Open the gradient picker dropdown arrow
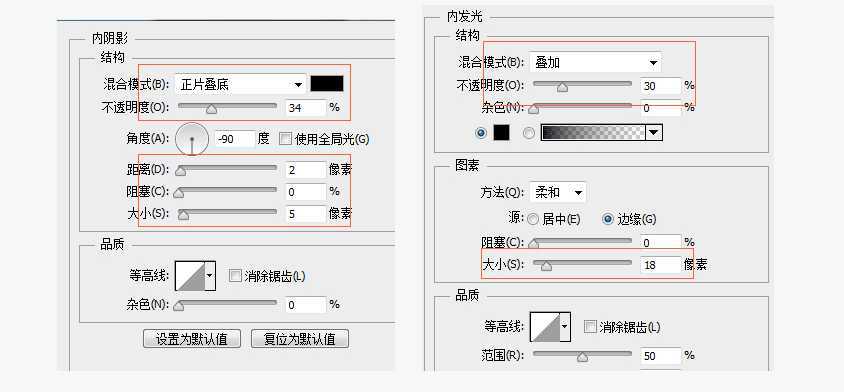This screenshot has width=844, height=392. [x=655, y=132]
